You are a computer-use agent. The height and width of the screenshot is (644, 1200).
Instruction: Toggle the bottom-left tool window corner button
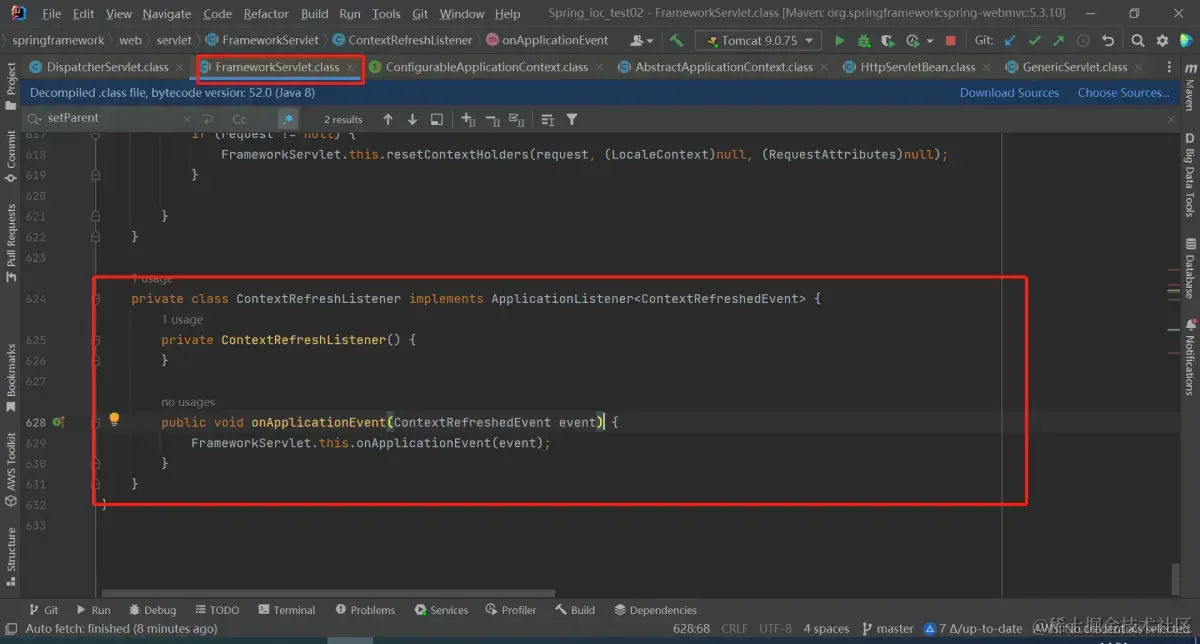tap(11, 629)
